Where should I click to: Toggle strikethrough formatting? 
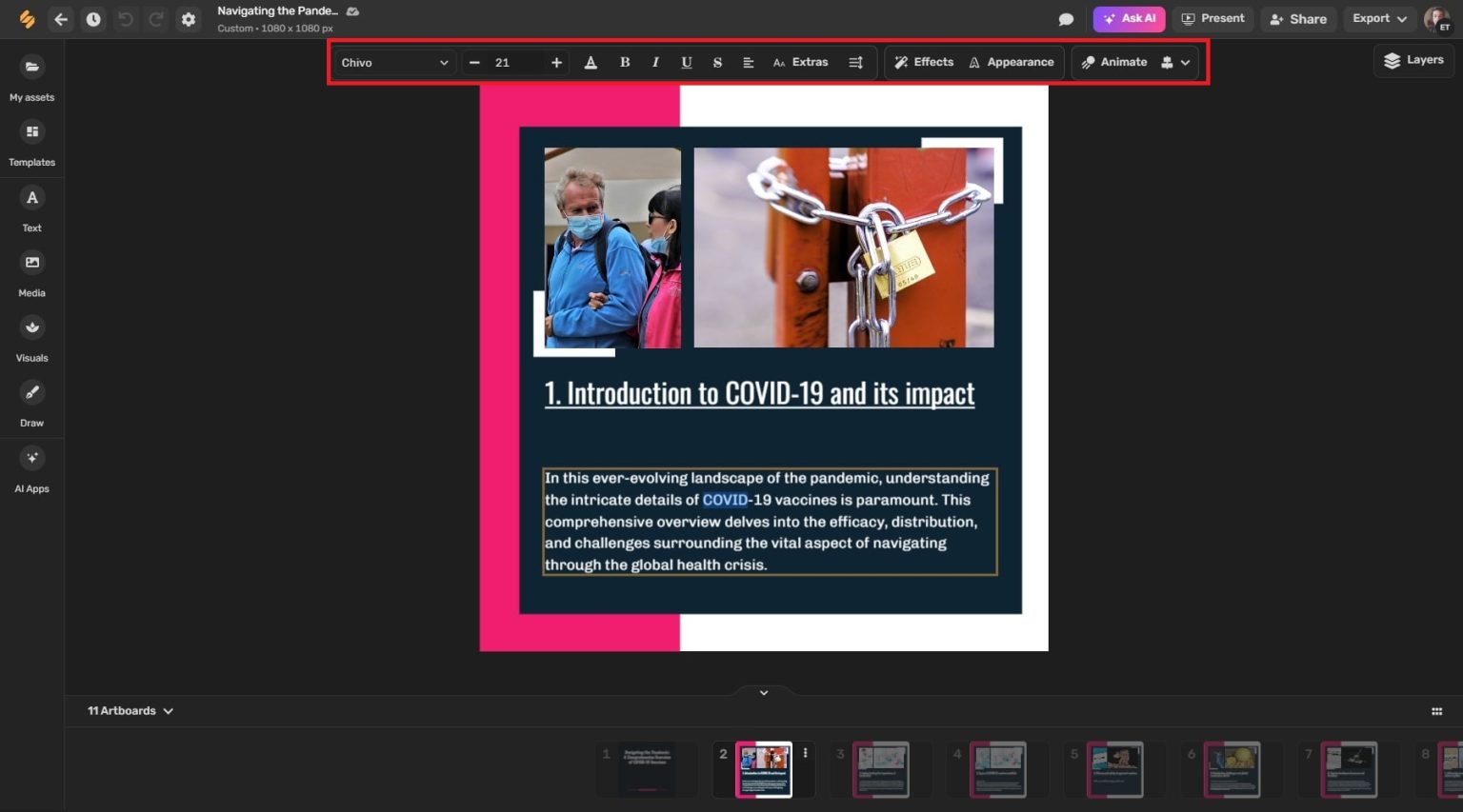click(x=717, y=62)
